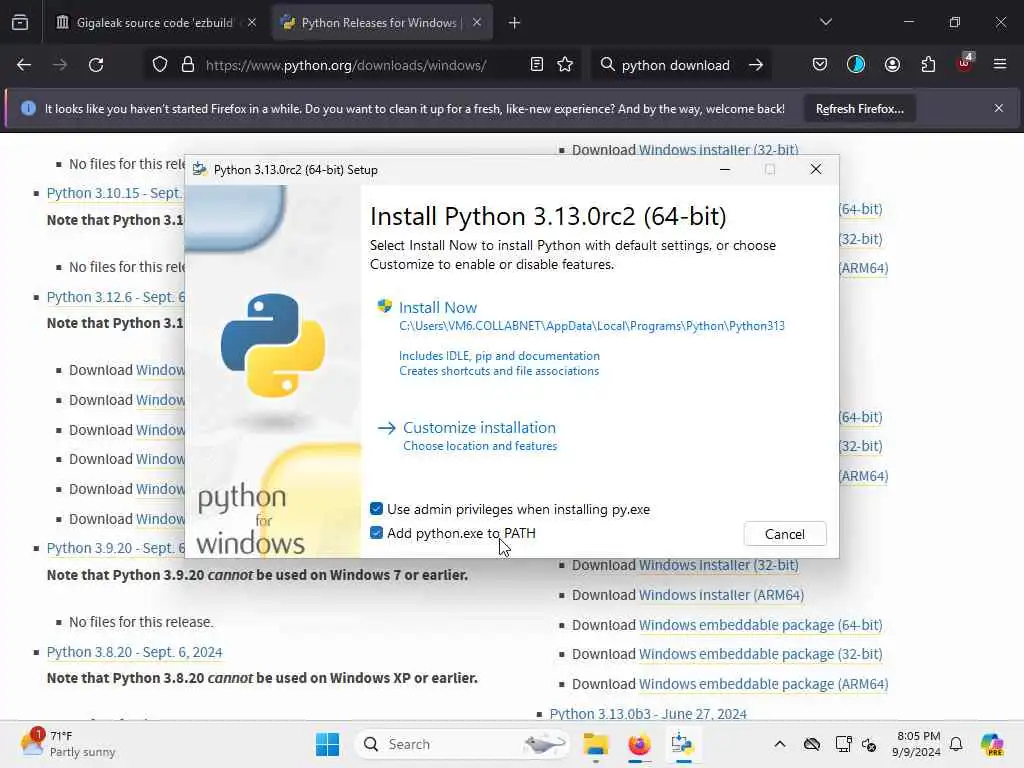This screenshot has height=768, width=1024.
Task: Click Python installer icon in taskbar
Action: (x=682, y=744)
